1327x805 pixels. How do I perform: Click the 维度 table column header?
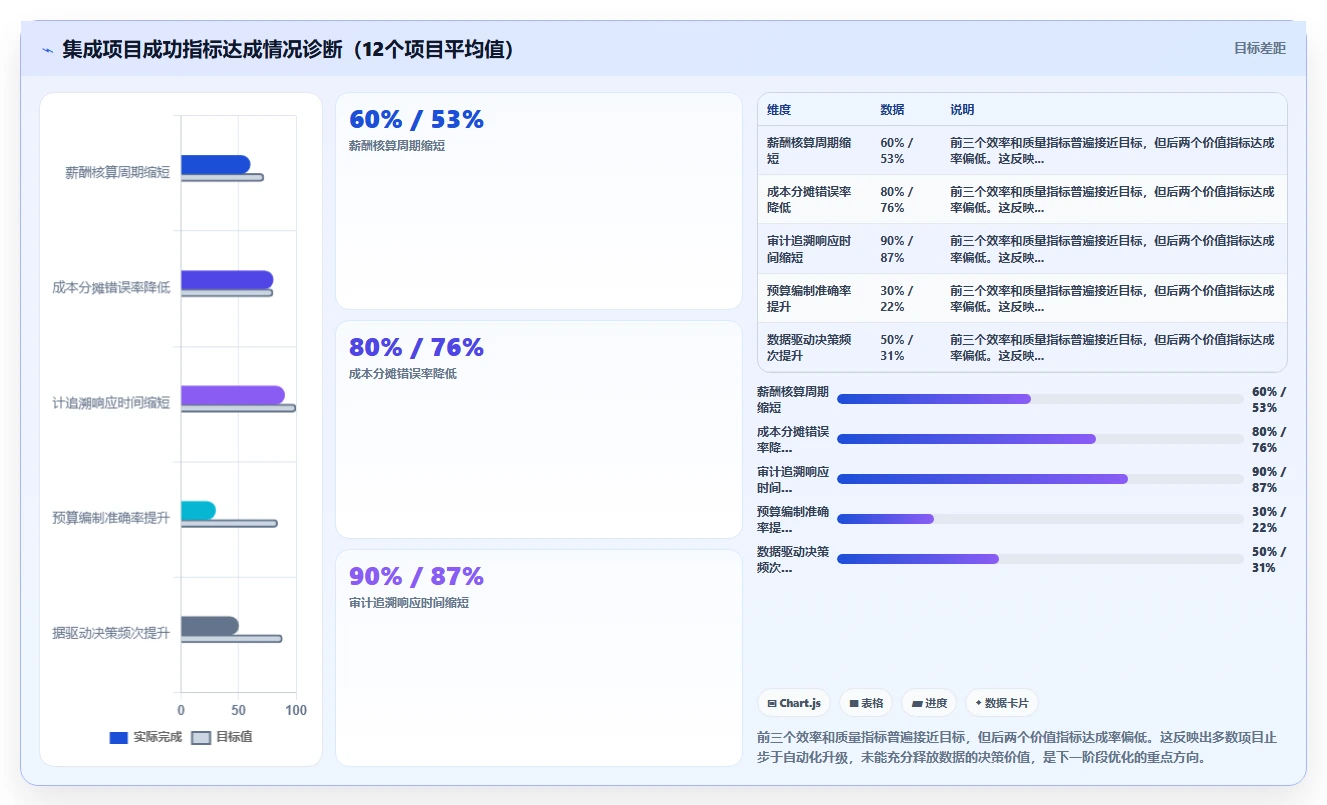pos(779,110)
